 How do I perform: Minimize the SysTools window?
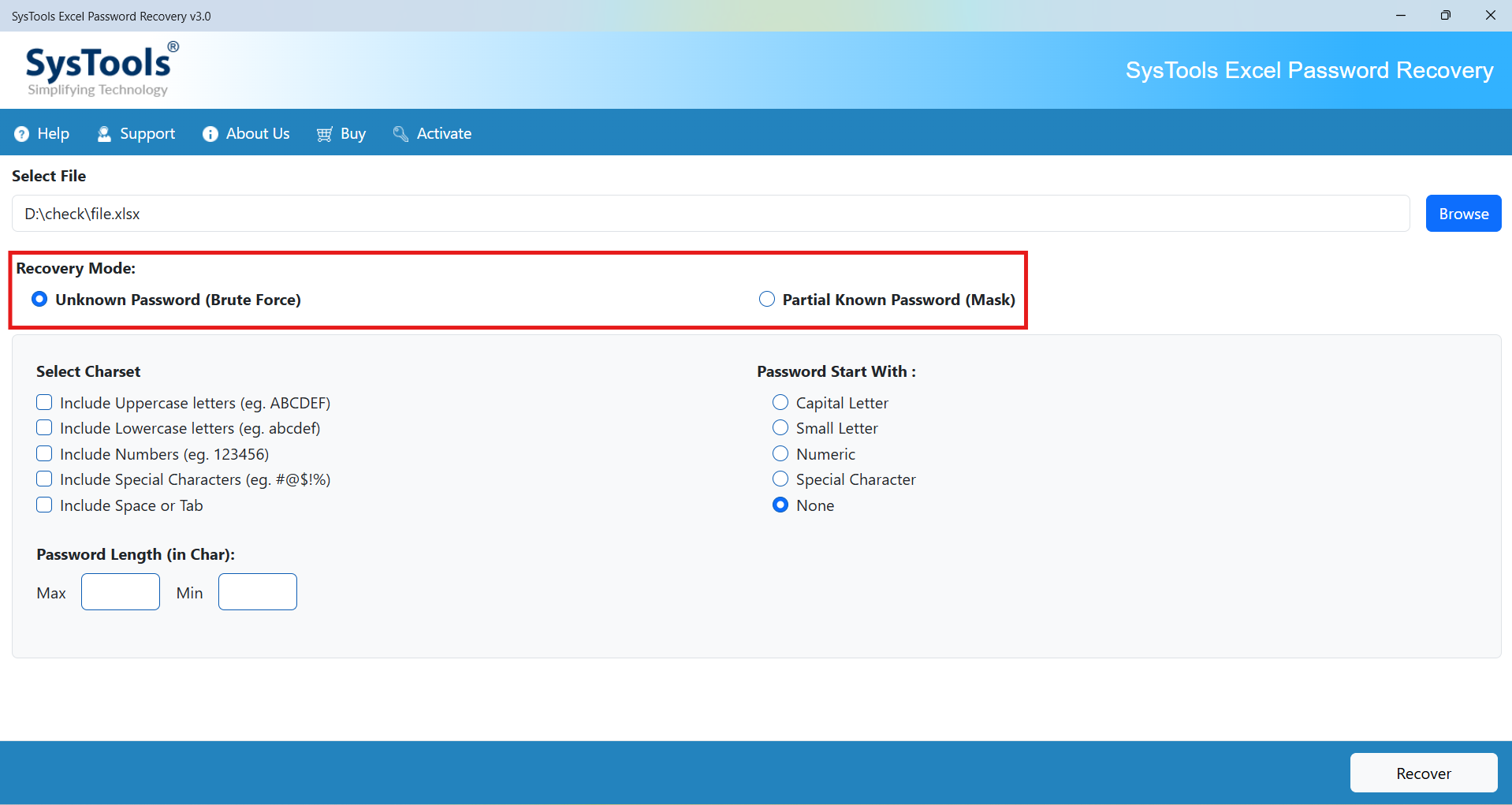click(x=1401, y=16)
